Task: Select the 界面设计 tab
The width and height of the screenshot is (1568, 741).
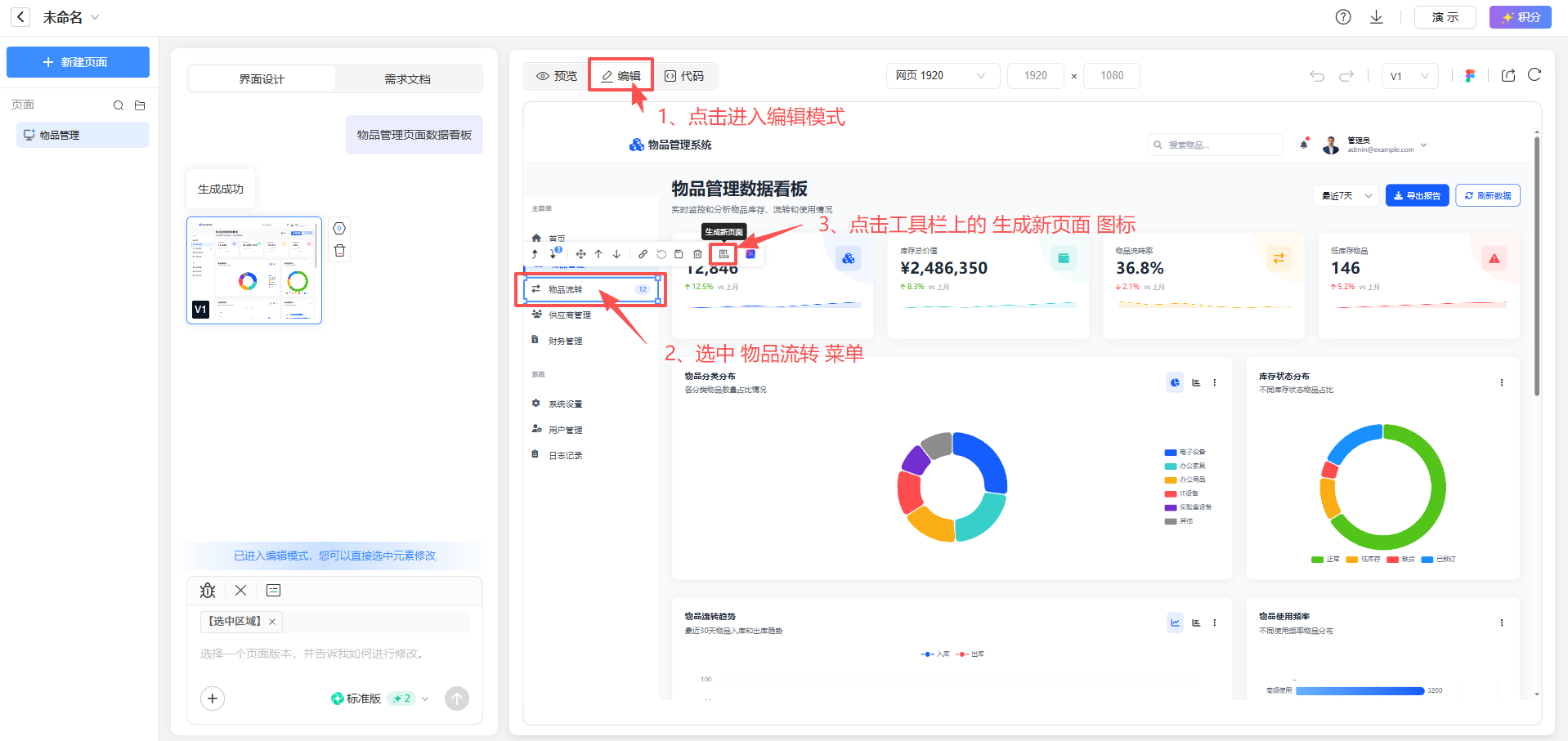Action: tap(262, 79)
